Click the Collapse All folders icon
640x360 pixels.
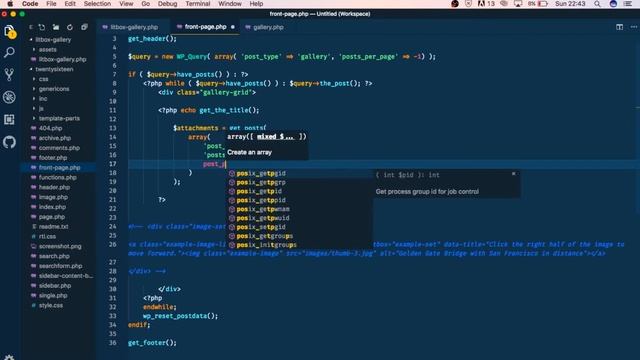pos(84,27)
